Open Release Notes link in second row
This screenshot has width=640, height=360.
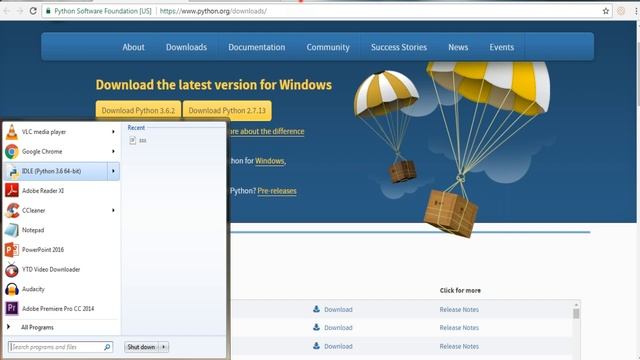coord(459,328)
